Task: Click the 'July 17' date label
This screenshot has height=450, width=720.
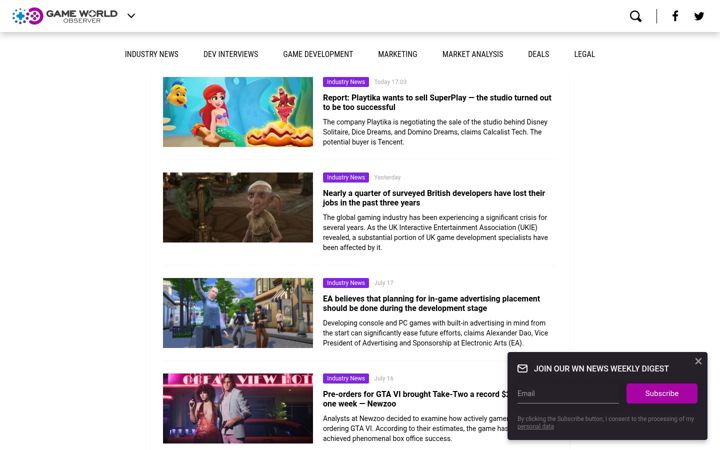Action: tap(383, 283)
